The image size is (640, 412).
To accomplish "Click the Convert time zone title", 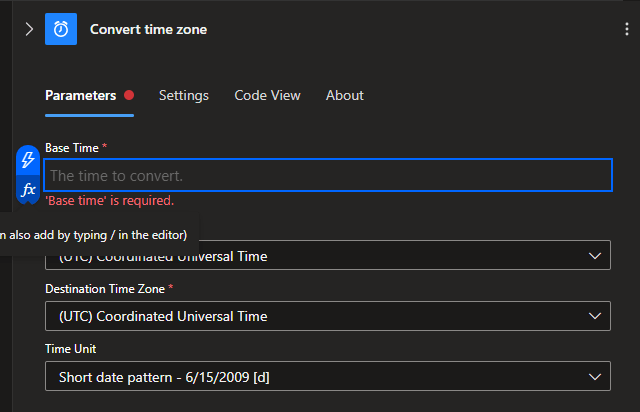I will tap(149, 29).
